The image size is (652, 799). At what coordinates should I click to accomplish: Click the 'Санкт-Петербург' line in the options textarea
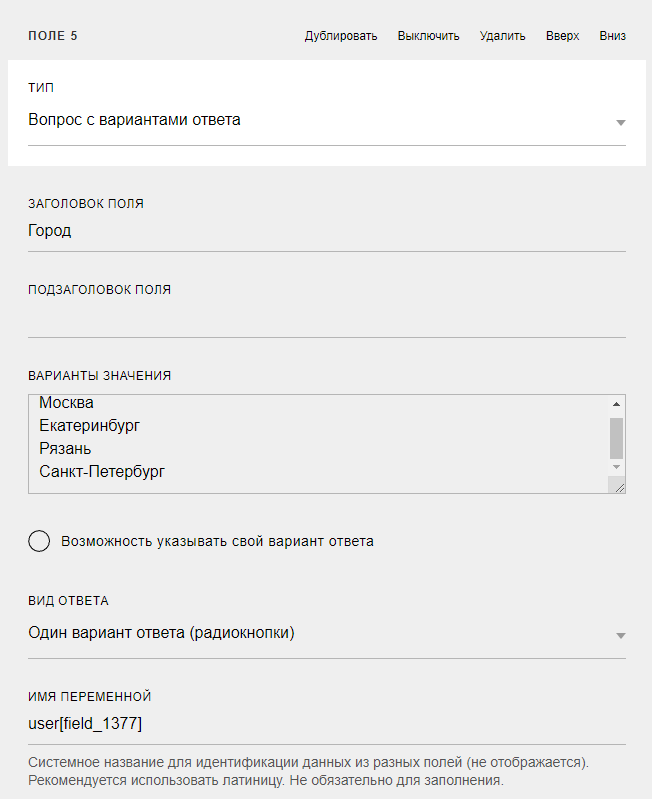click(x=102, y=472)
